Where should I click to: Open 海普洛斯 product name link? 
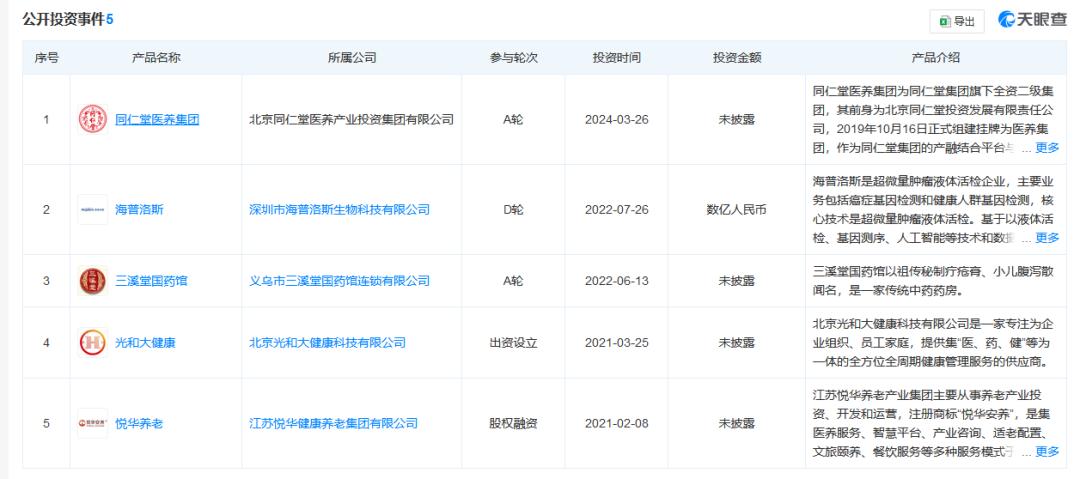click(139, 210)
